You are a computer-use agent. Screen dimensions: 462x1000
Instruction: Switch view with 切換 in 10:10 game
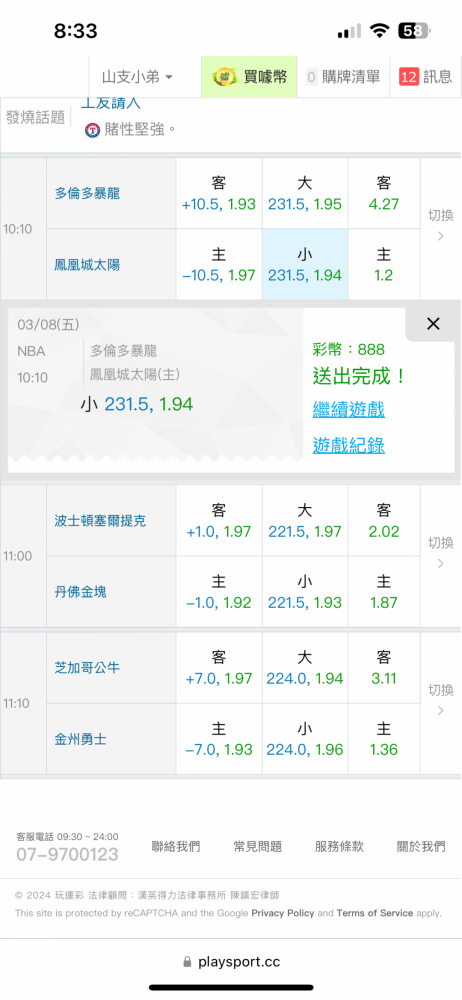click(441, 225)
